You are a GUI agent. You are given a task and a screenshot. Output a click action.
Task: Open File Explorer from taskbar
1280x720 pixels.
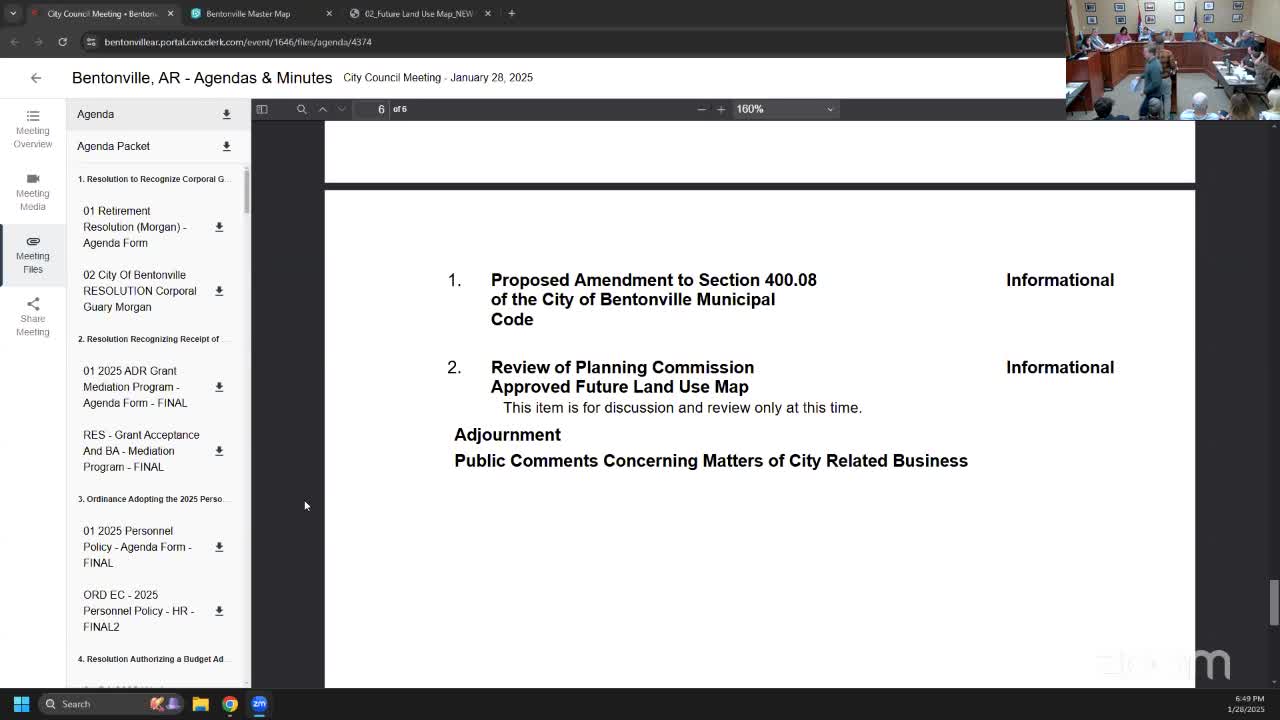(200, 704)
